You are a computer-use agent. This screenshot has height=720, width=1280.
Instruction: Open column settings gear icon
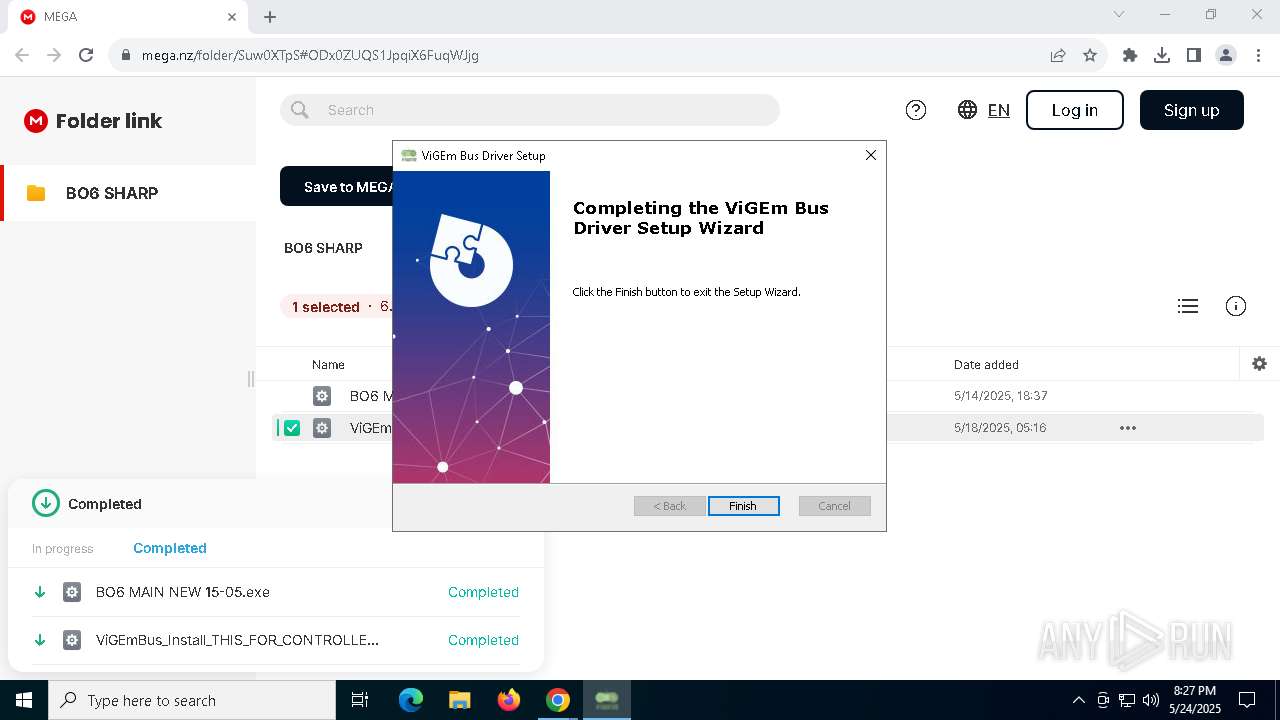point(1260,364)
